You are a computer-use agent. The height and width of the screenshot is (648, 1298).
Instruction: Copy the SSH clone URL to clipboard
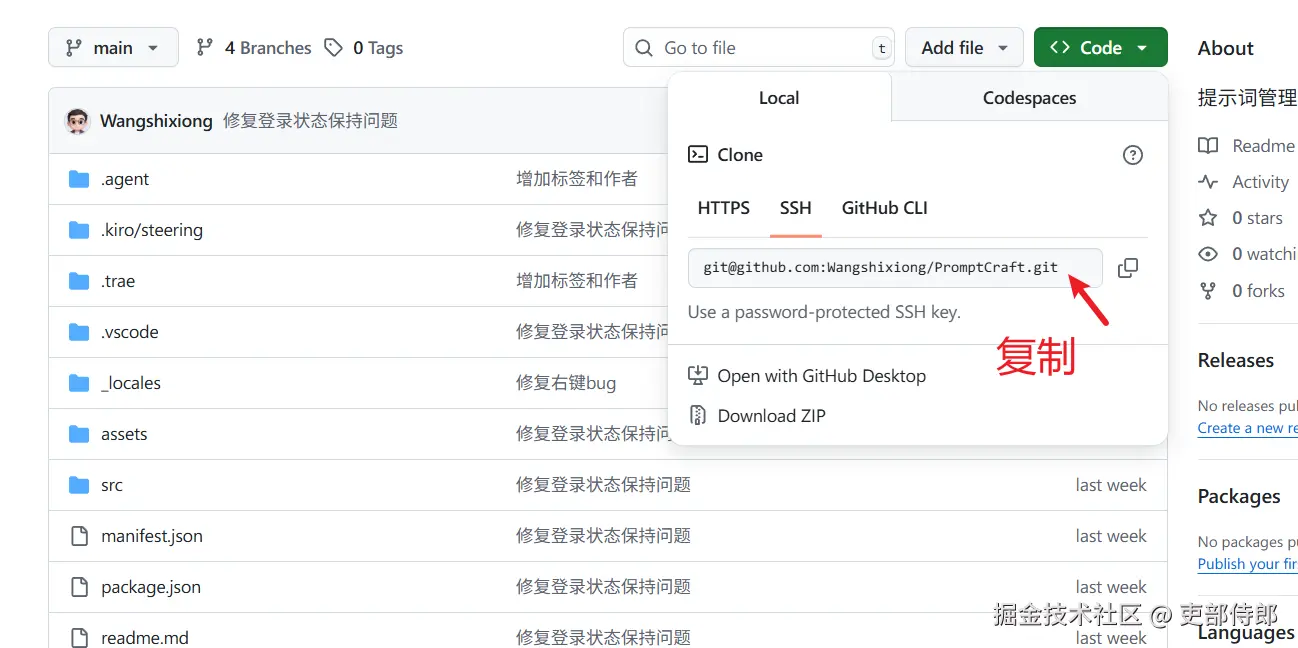point(1127,268)
